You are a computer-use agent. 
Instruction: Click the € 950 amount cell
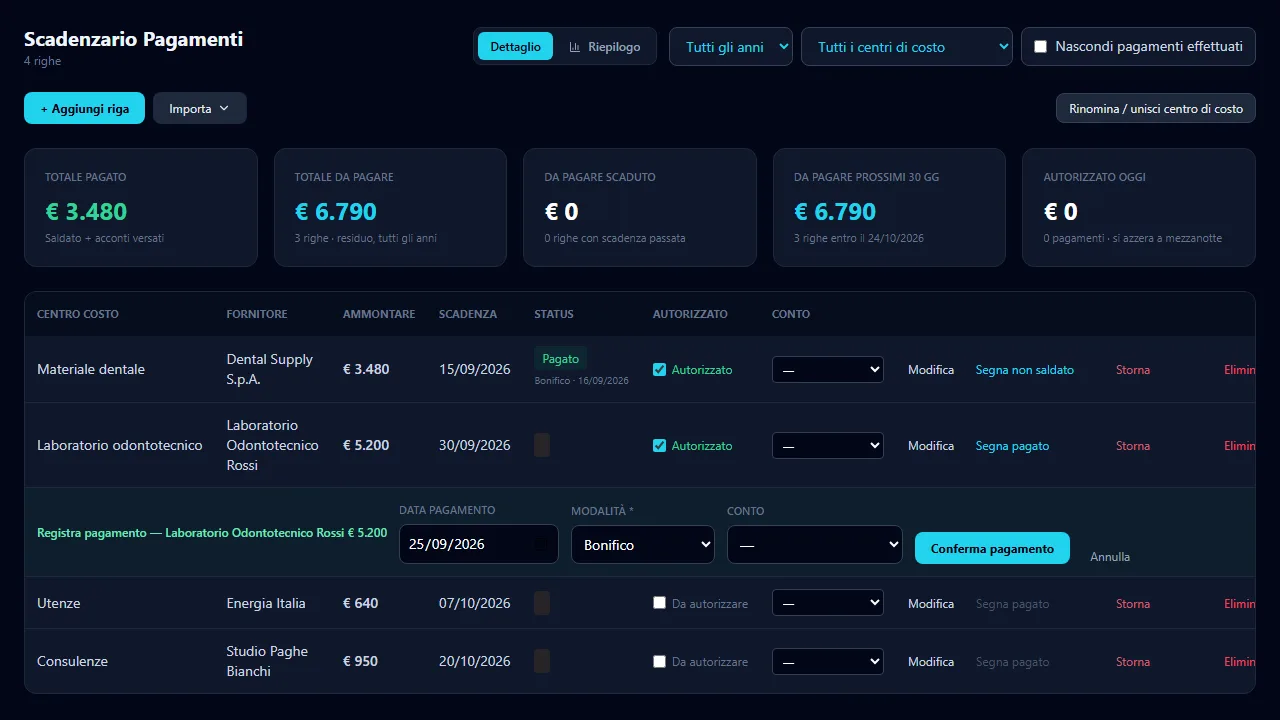361,661
